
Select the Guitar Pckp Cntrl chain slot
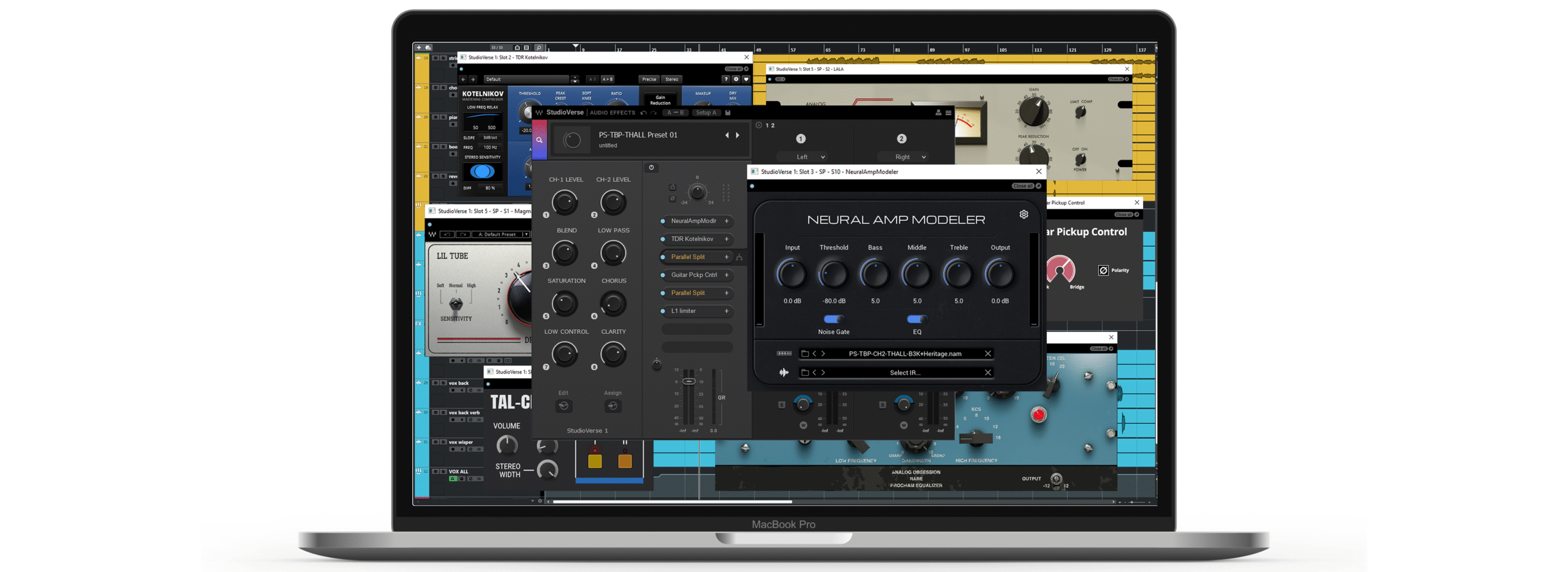[x=693, y=275]
